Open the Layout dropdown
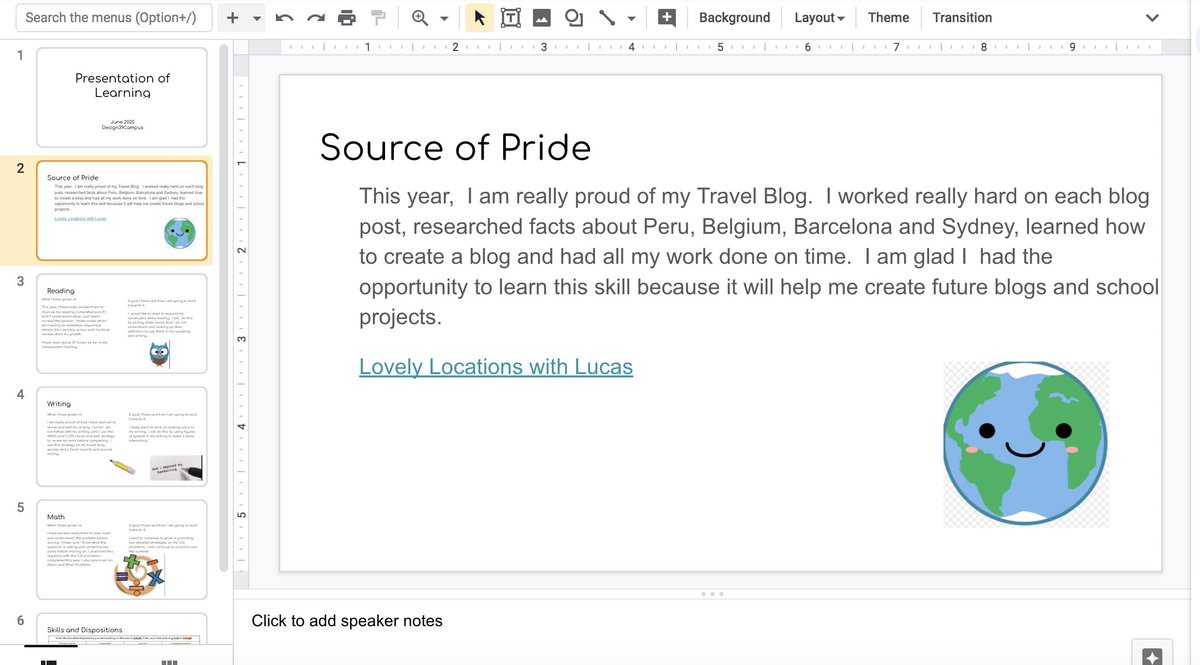The height and width of the screenshot is (665, 1200). [819, 18]
